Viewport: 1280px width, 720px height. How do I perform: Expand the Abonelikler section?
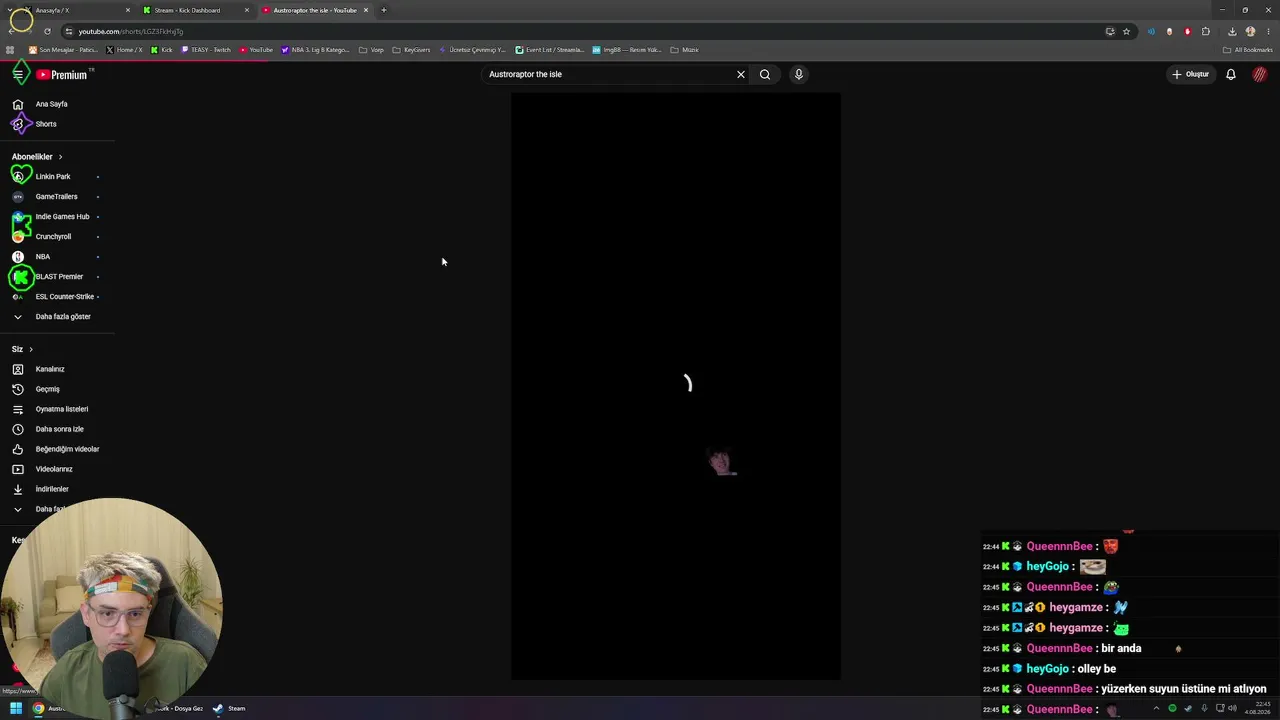click(x=37, y=157)
